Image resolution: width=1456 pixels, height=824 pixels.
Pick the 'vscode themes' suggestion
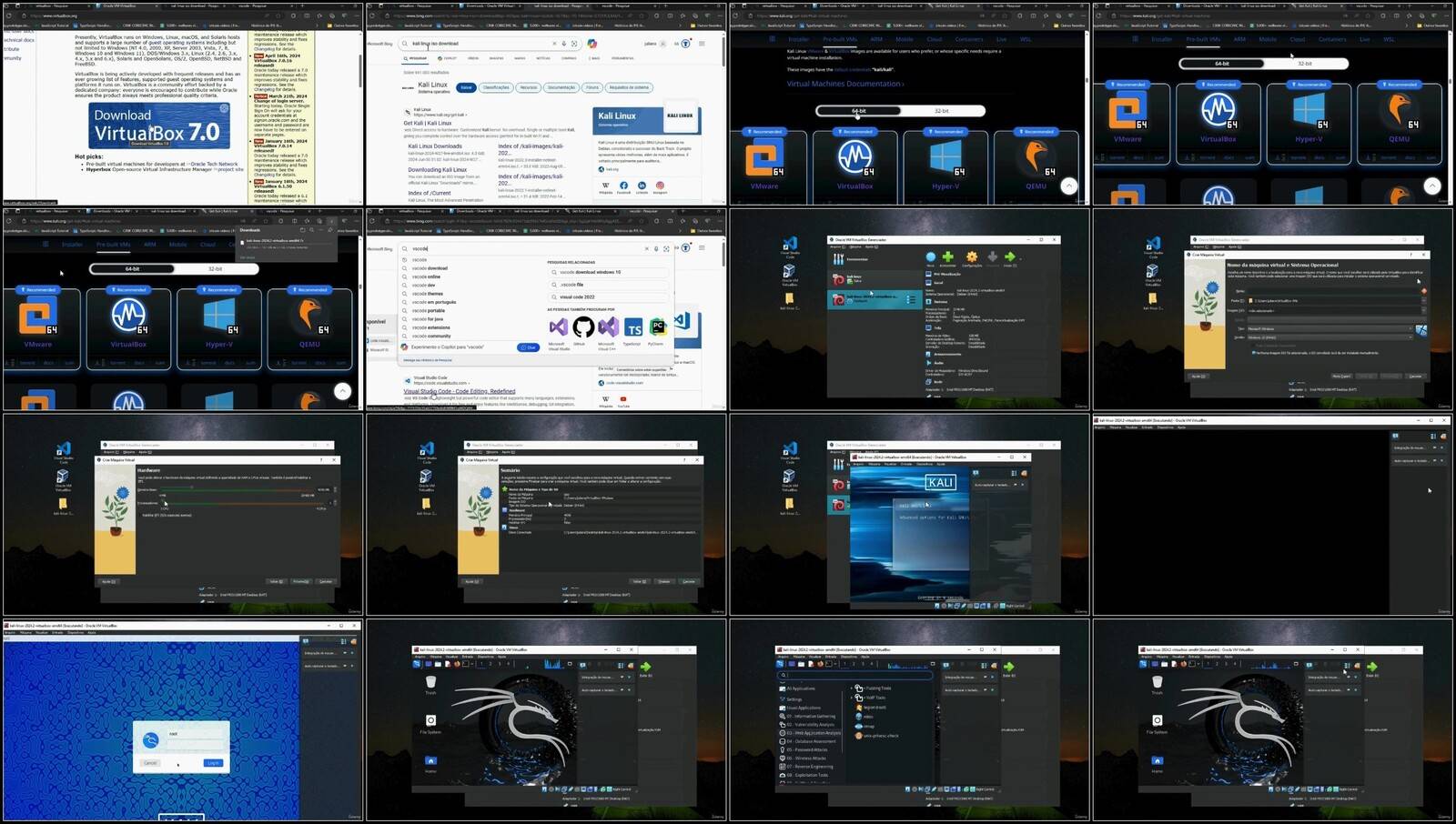(427, 294)
